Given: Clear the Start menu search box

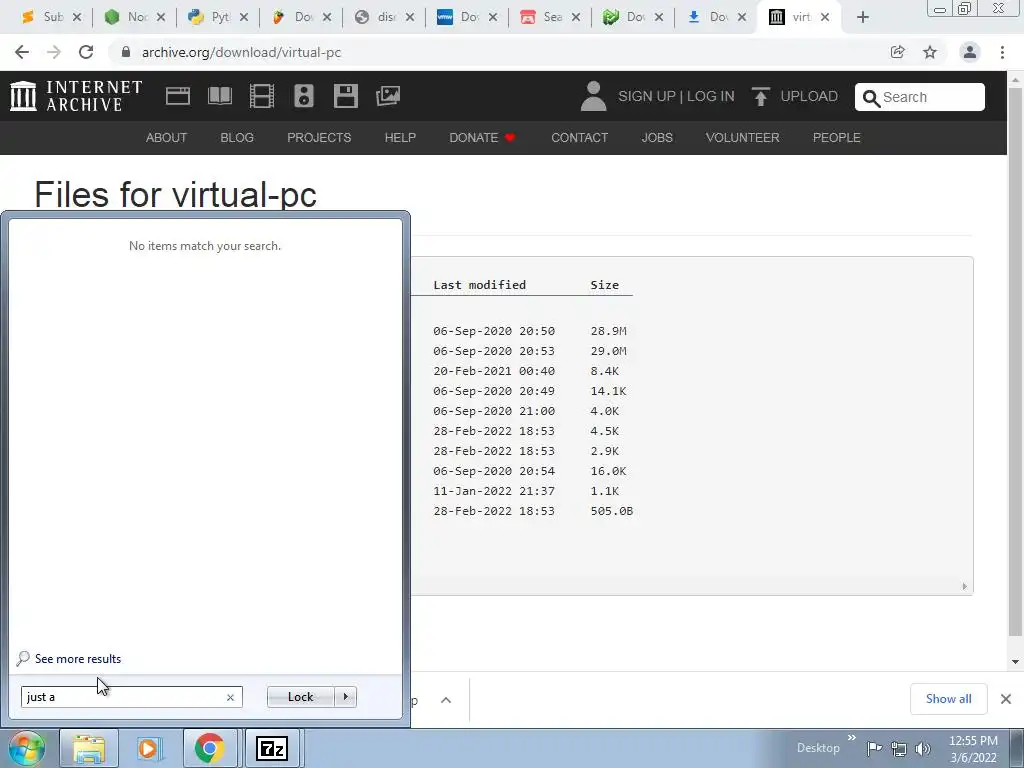Looking at the screenshot, I should 230,697.
